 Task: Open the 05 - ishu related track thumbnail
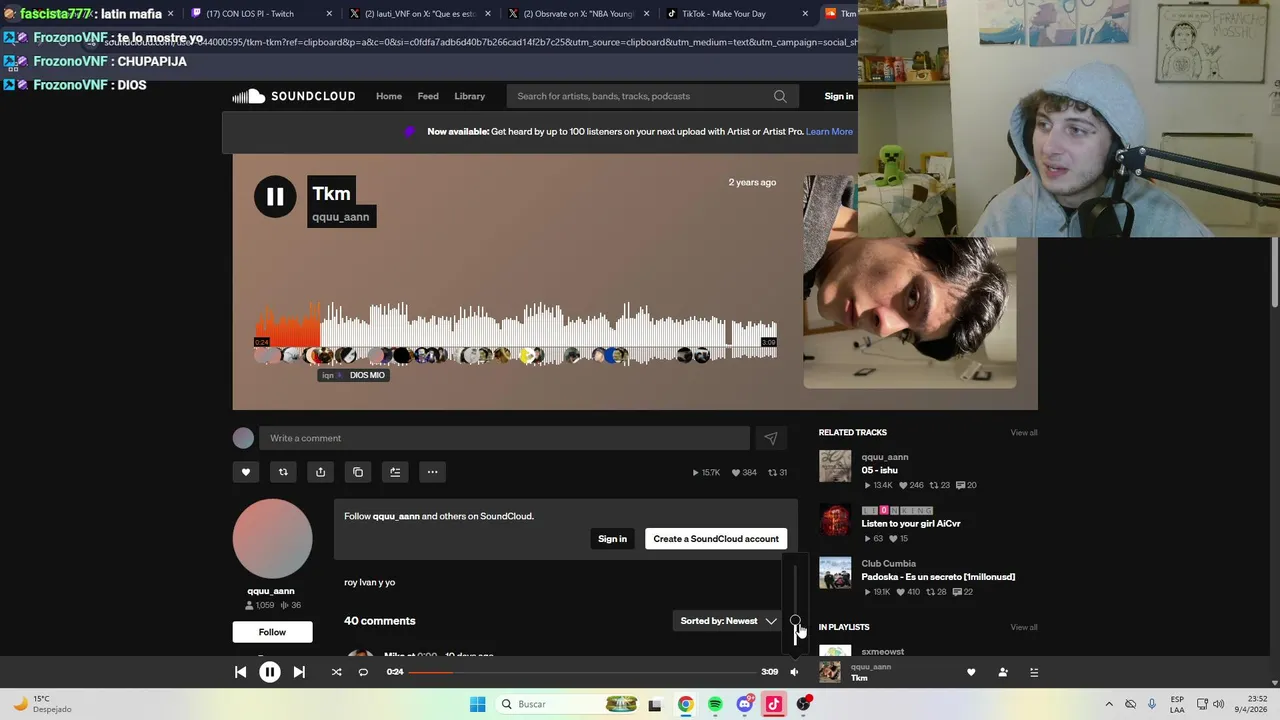tap(835, 466)
